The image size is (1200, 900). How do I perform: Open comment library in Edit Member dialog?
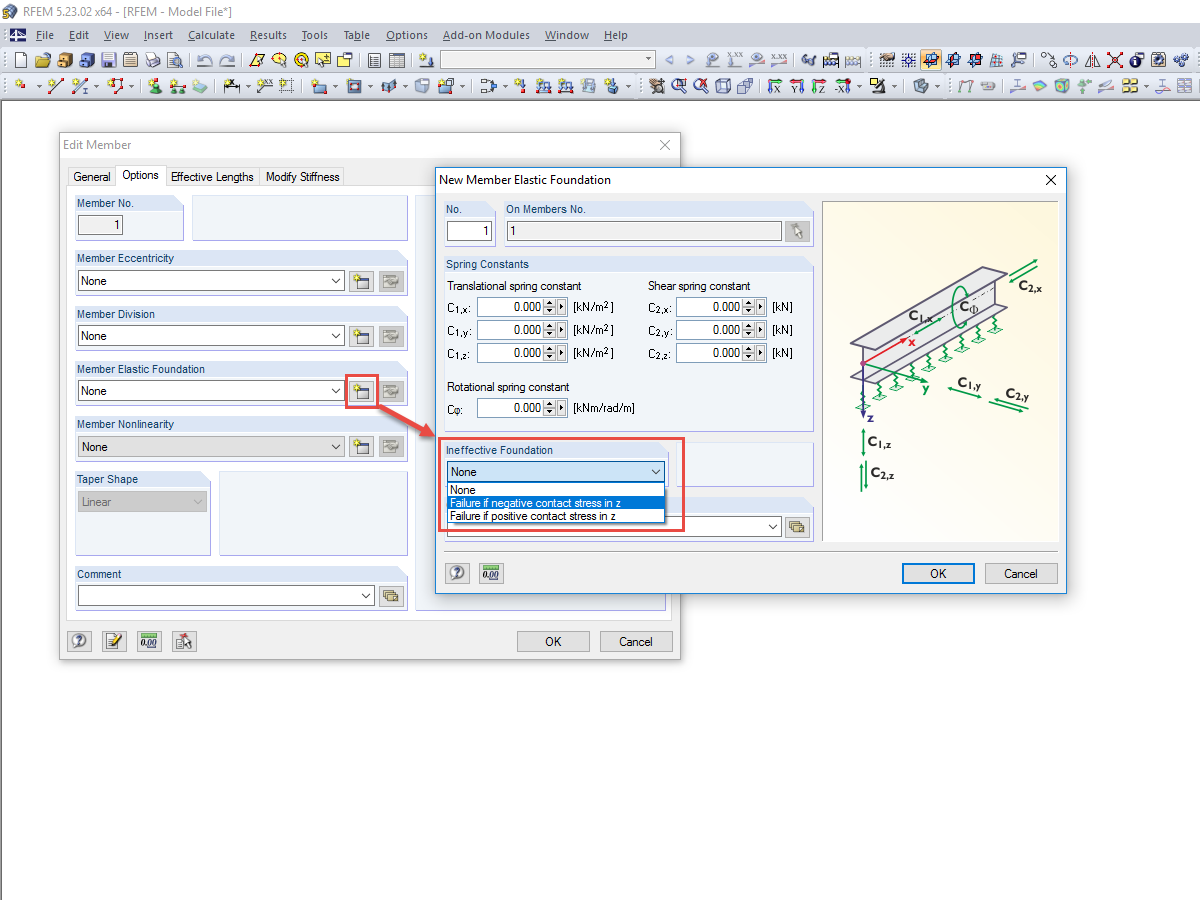(391, 596)
